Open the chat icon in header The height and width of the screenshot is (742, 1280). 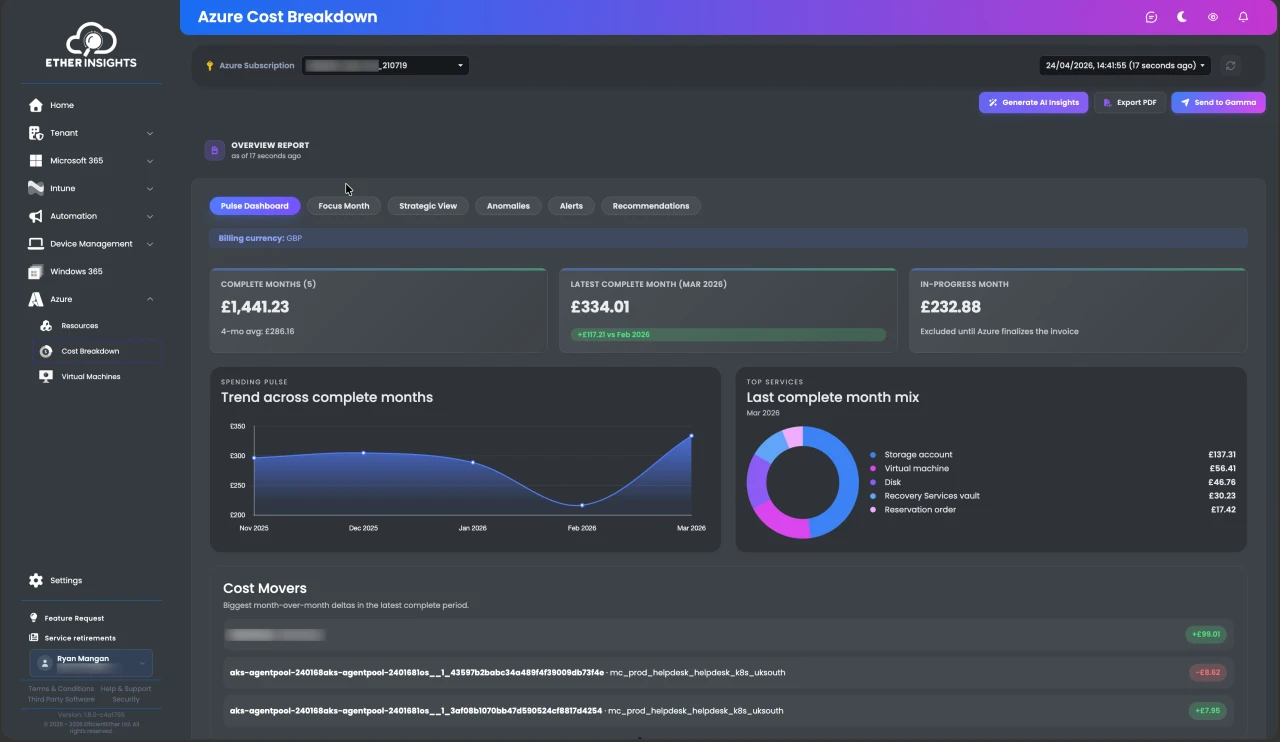(1151, 17)
